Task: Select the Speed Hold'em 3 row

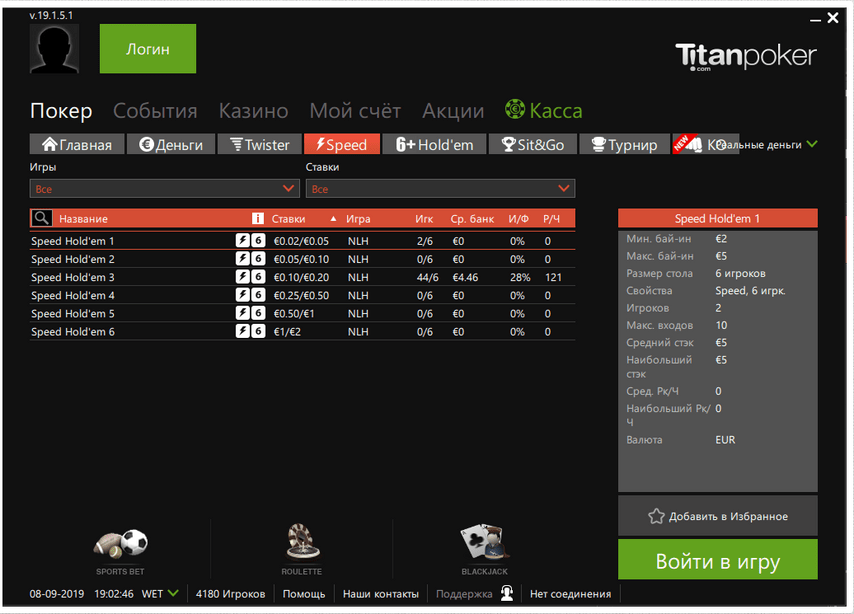Action: tap(302, 277)
